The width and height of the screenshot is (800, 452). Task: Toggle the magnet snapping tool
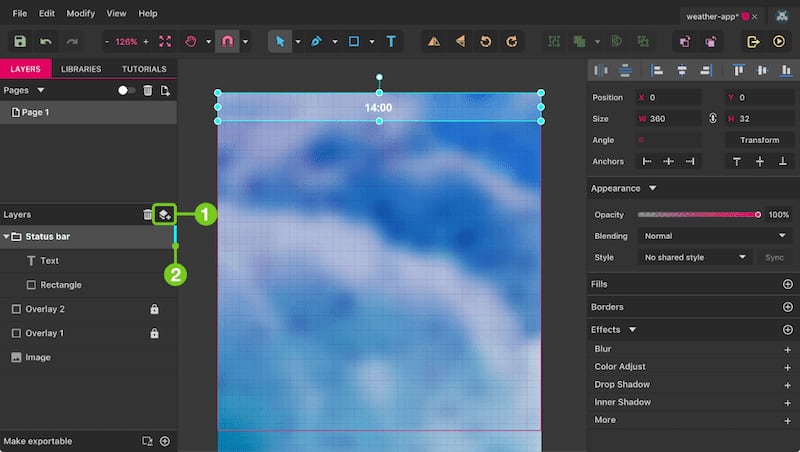tap(228, 41)
